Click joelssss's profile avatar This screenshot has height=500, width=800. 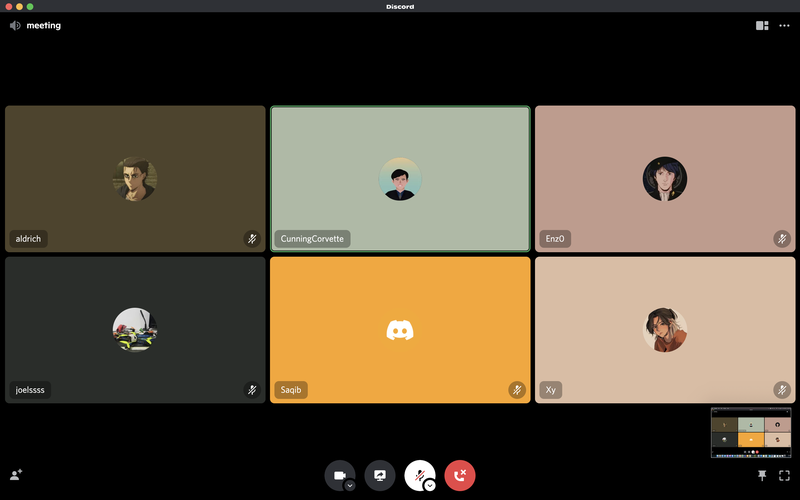135,329
